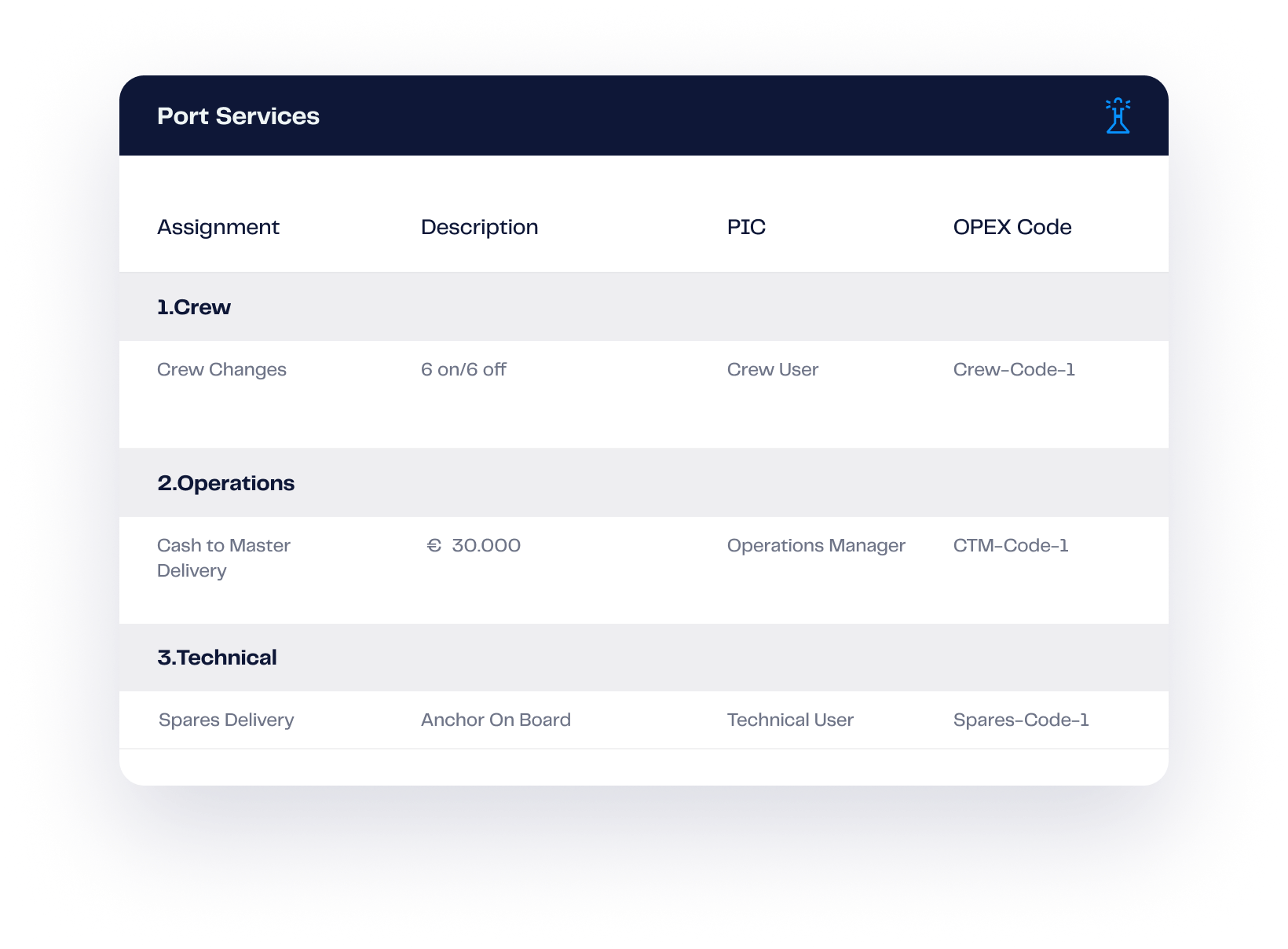Expand the 2.Operations section row
The image size is (1288, 949).
click(225, 483)
